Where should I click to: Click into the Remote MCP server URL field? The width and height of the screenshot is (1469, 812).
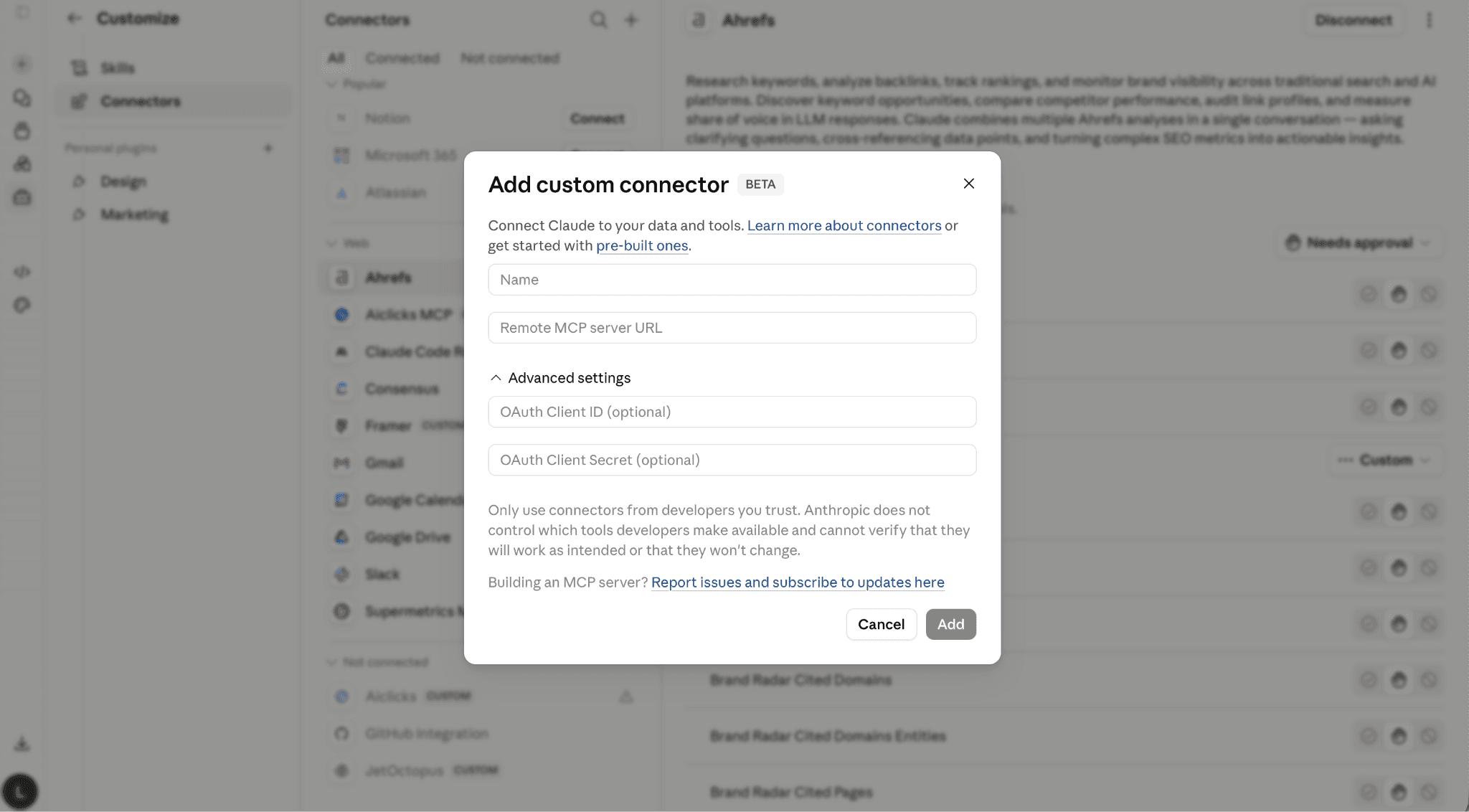(x=732, y=328)
